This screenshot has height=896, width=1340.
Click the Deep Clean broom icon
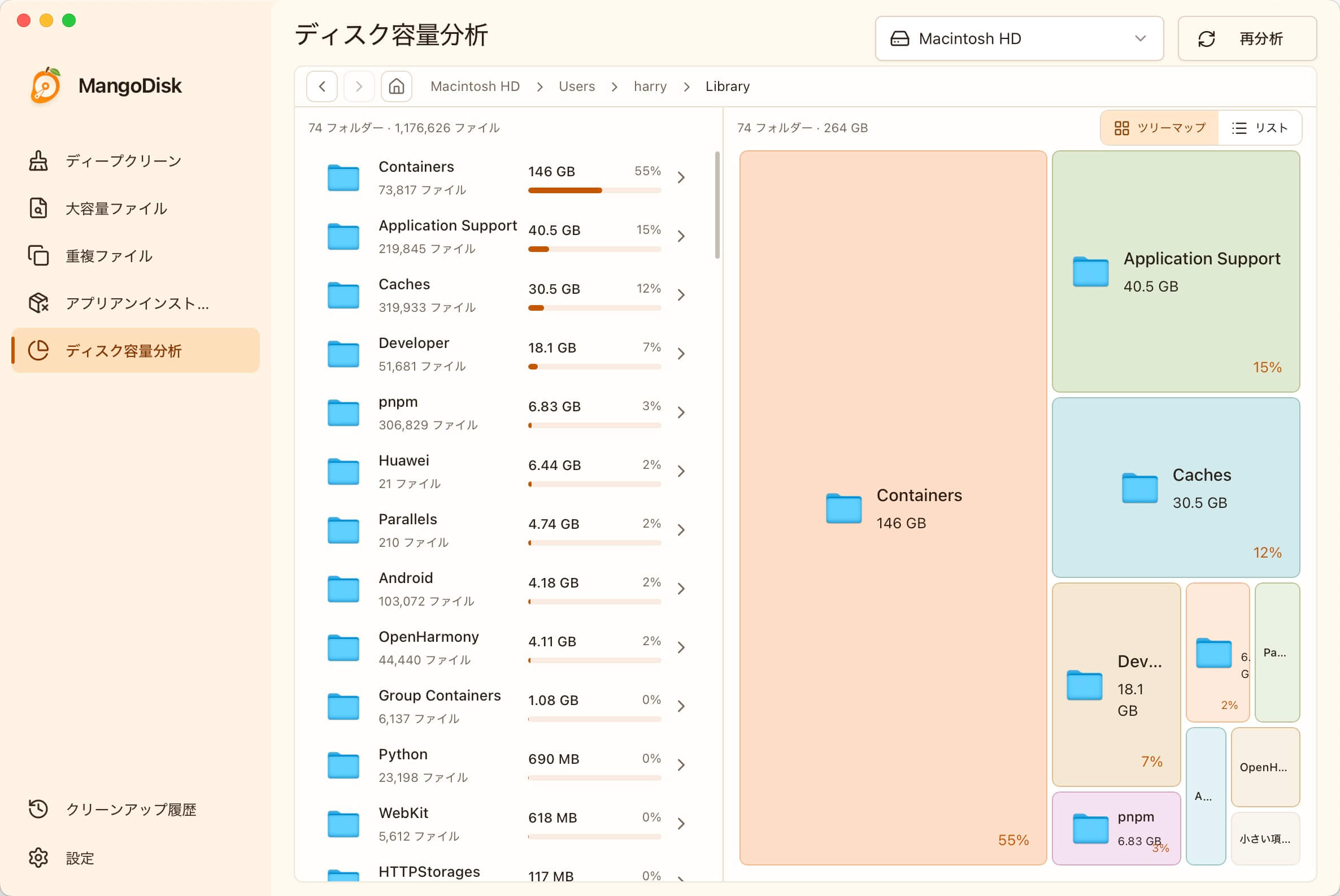tap(38, 161)
